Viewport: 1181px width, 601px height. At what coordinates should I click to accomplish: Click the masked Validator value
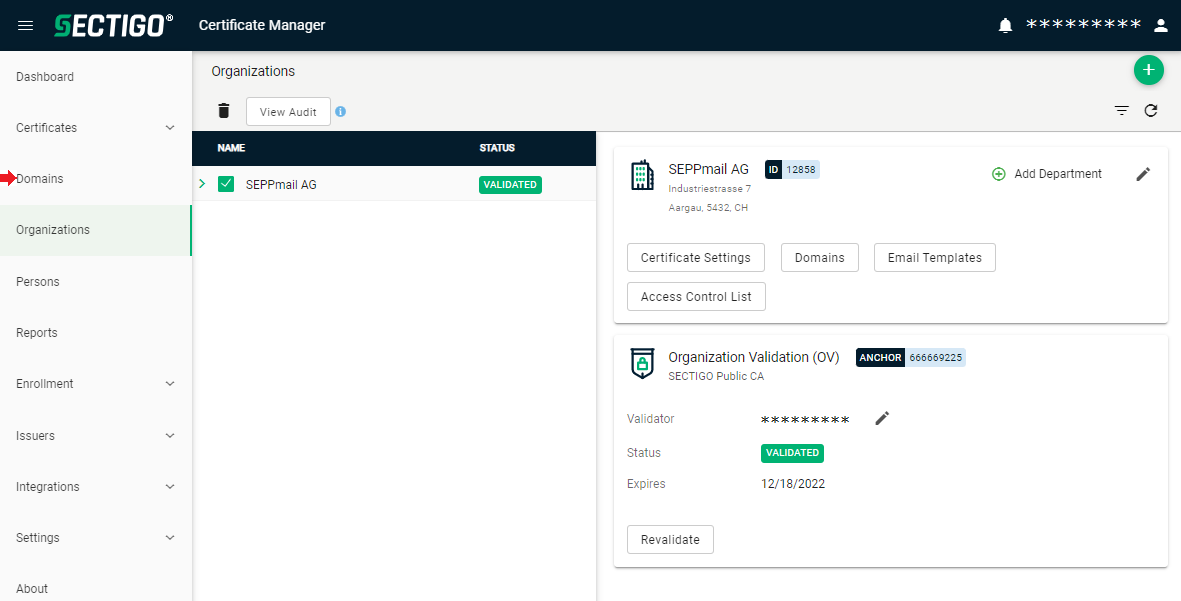(805, 419)
